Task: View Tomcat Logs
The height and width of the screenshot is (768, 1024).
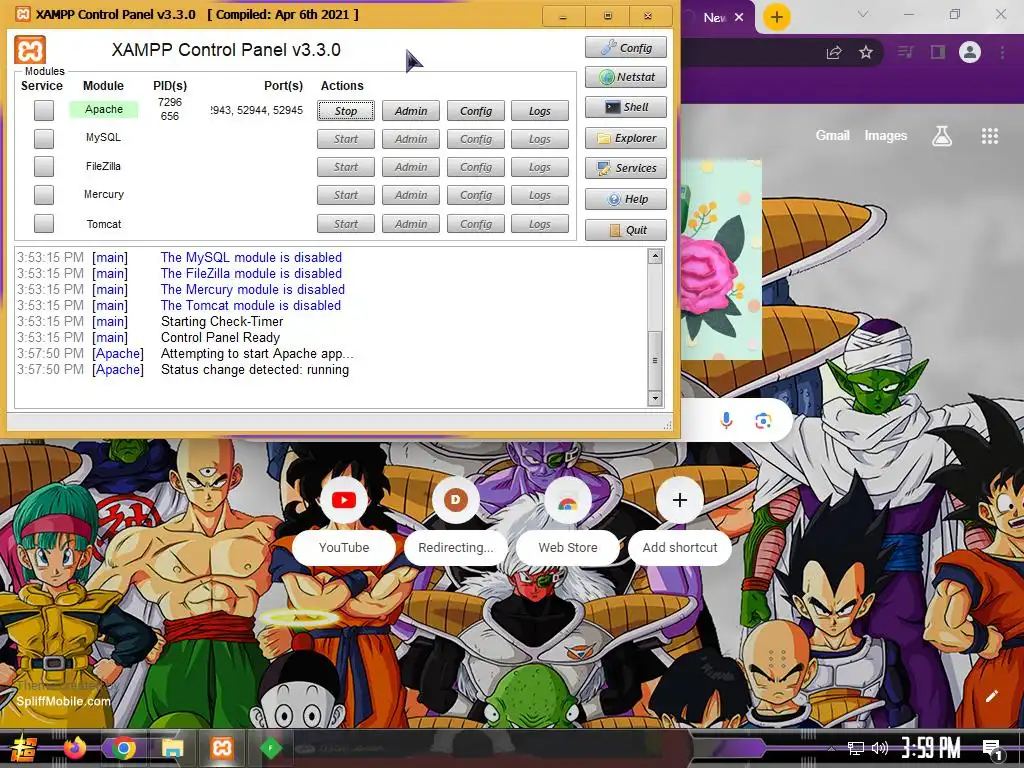Action: click(539, 224)
